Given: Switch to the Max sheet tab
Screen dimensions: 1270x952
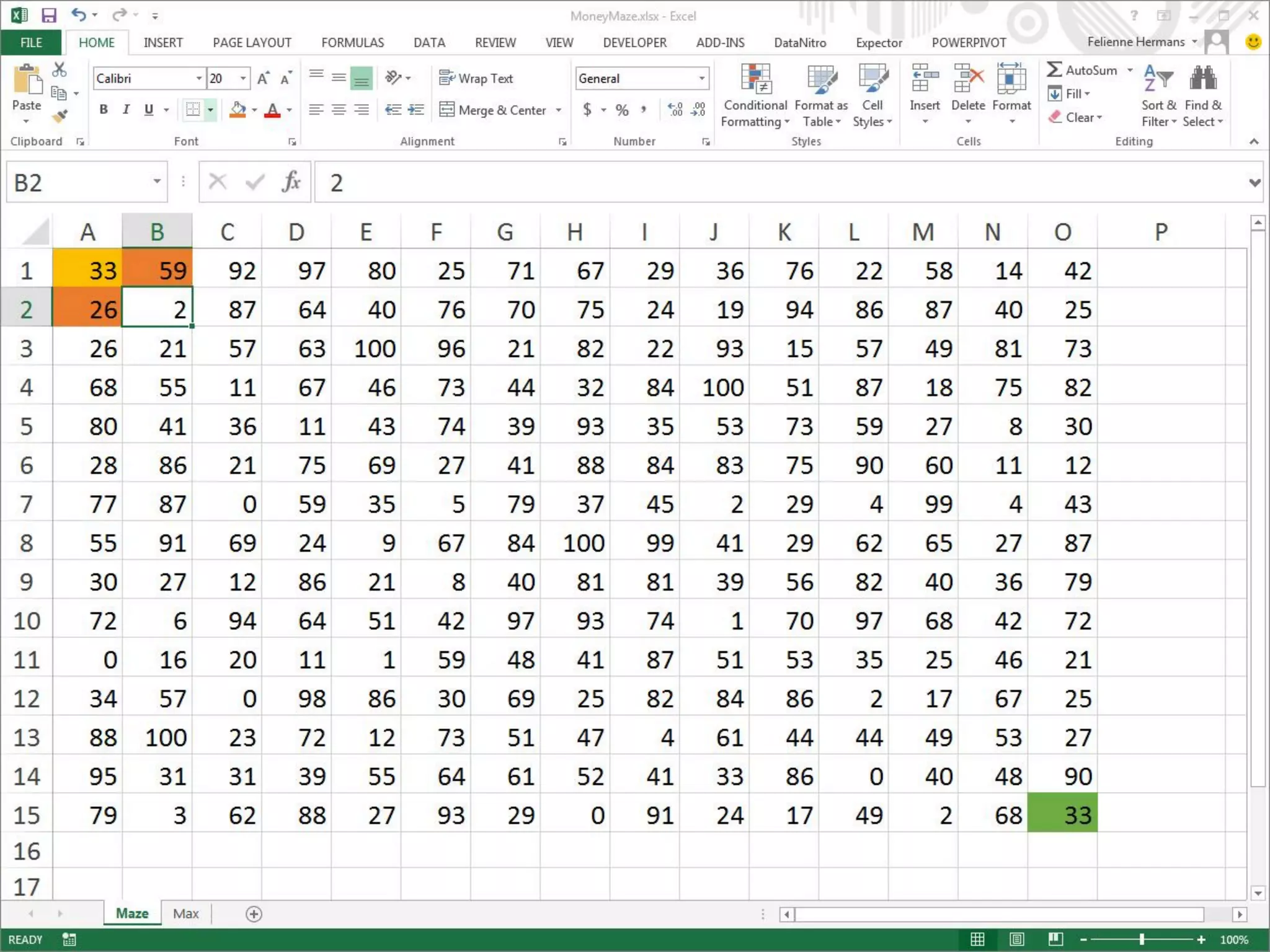Looking at the screenshot, I should pos(185,914).
